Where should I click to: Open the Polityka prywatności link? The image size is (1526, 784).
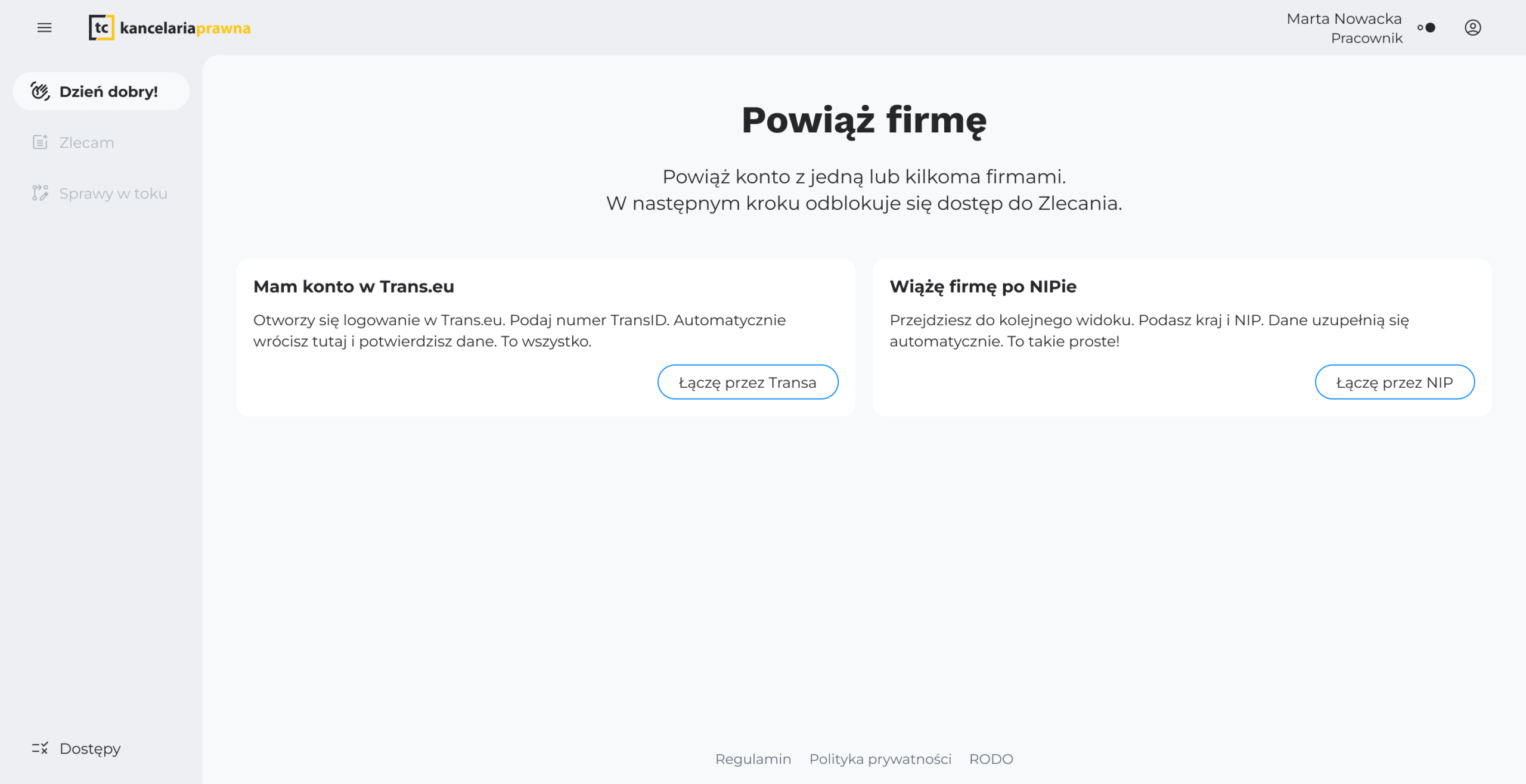[880, 759]
